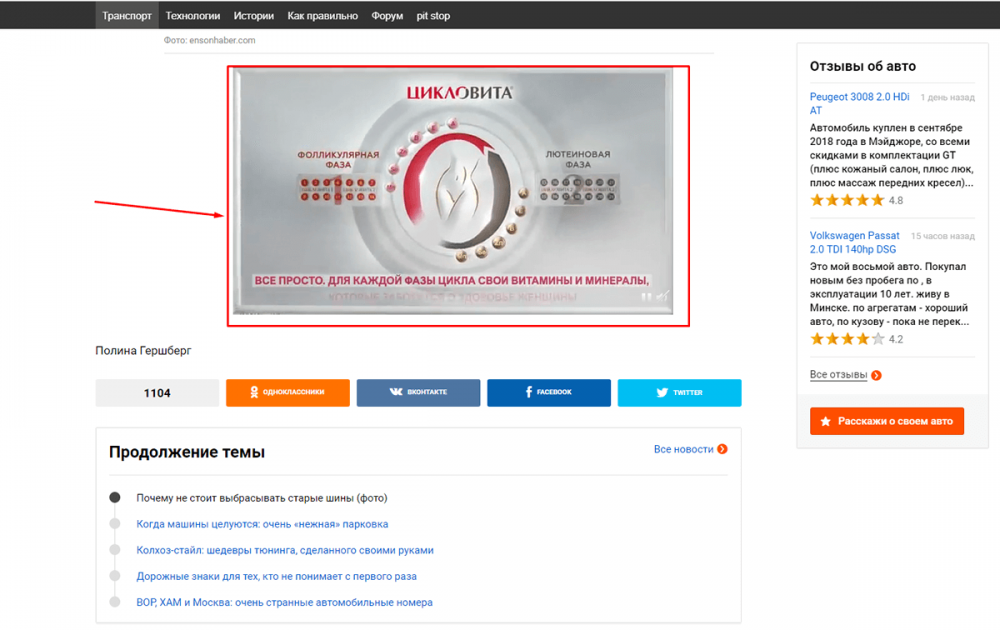1000x630 pixels.
Task: Click the 'Продолжение темы' heading
Action: click(x=187, y=452)
